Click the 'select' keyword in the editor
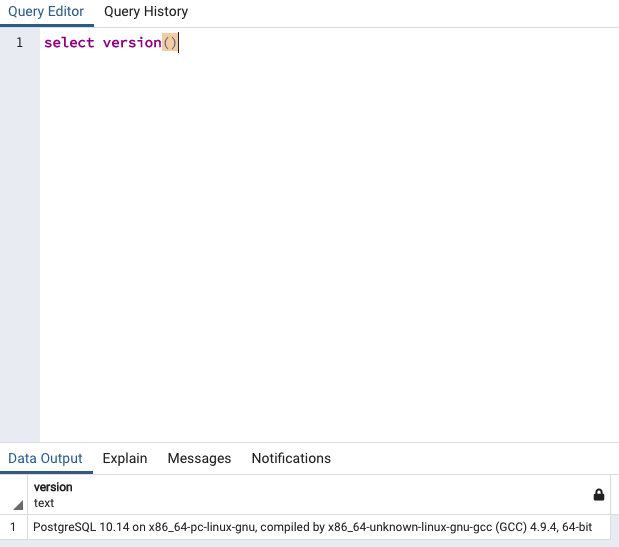Viewport: 619px width, 547px height. [69, 42]
